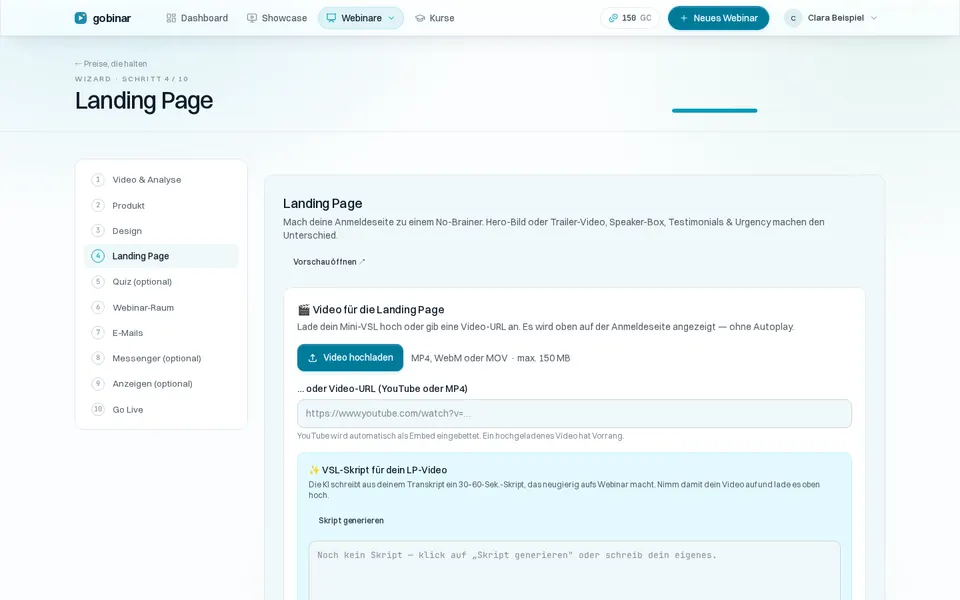This screenshot has height=600, width=960.
Task: Click the upload icon in Video hochladen
Action: (x=312, y=358)
